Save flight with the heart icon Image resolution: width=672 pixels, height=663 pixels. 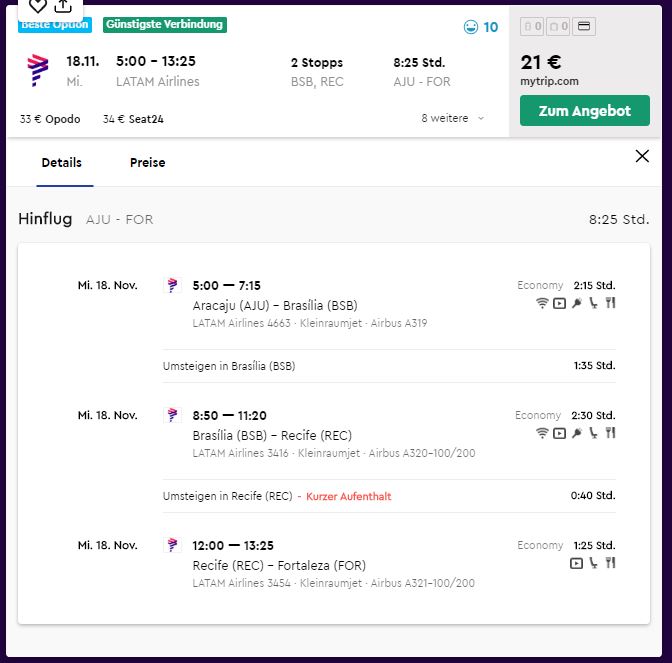click(x=38, y=6)
